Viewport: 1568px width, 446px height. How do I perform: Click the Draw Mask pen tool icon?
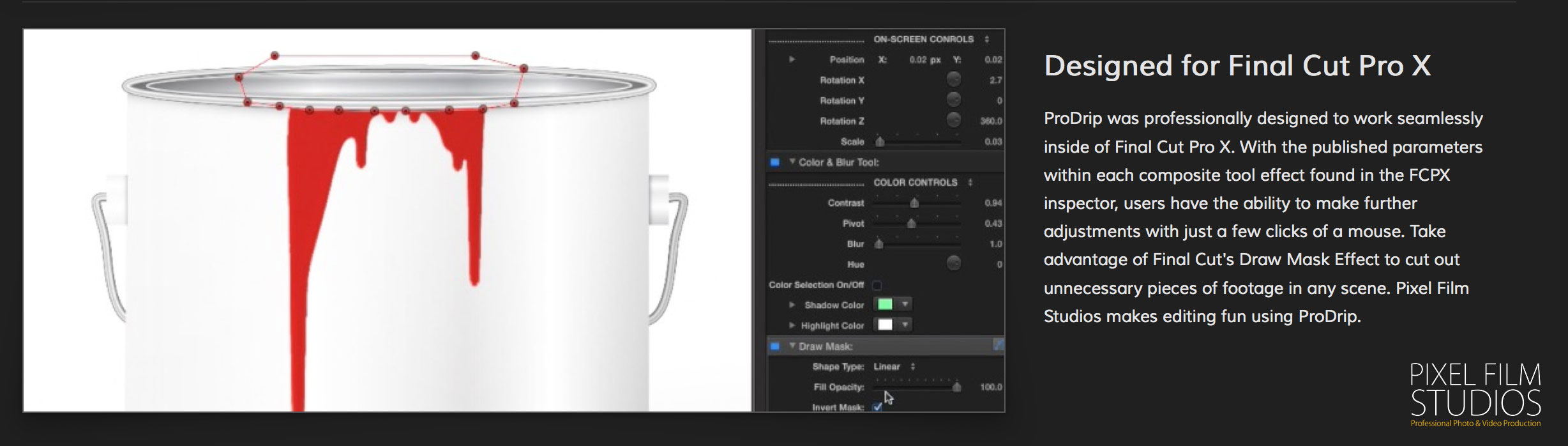click(x=998, y=345)
